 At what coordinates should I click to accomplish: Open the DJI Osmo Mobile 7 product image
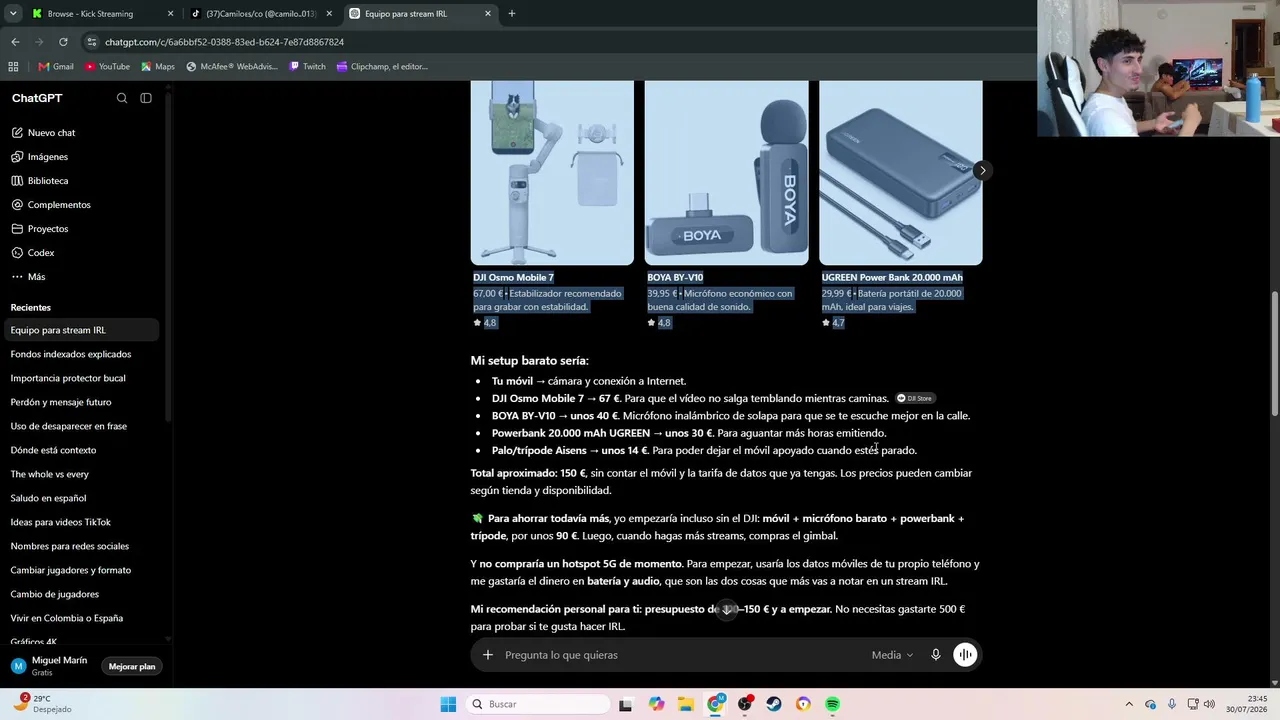[552, 173]
